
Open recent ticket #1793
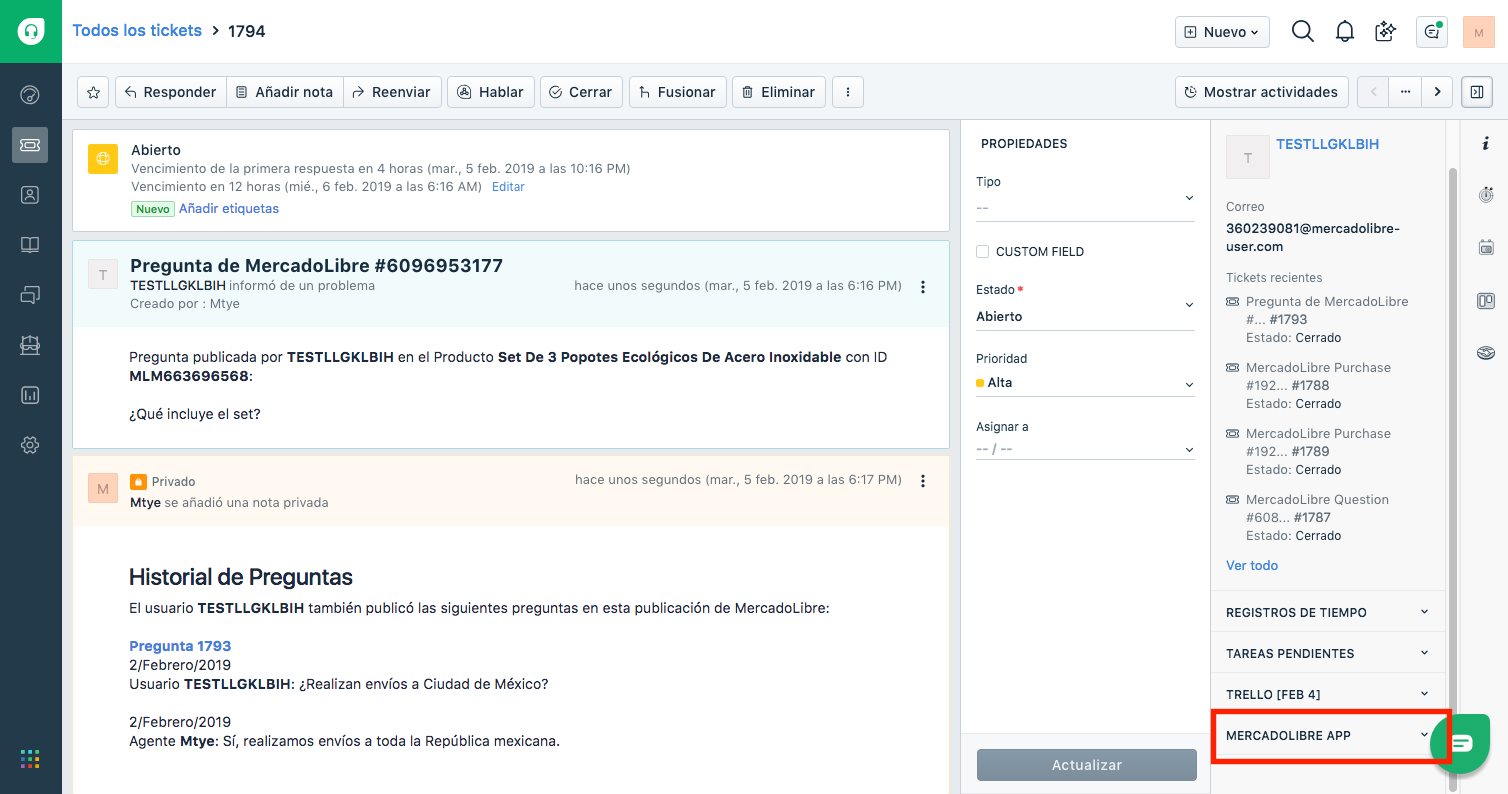click(1327, 310)
